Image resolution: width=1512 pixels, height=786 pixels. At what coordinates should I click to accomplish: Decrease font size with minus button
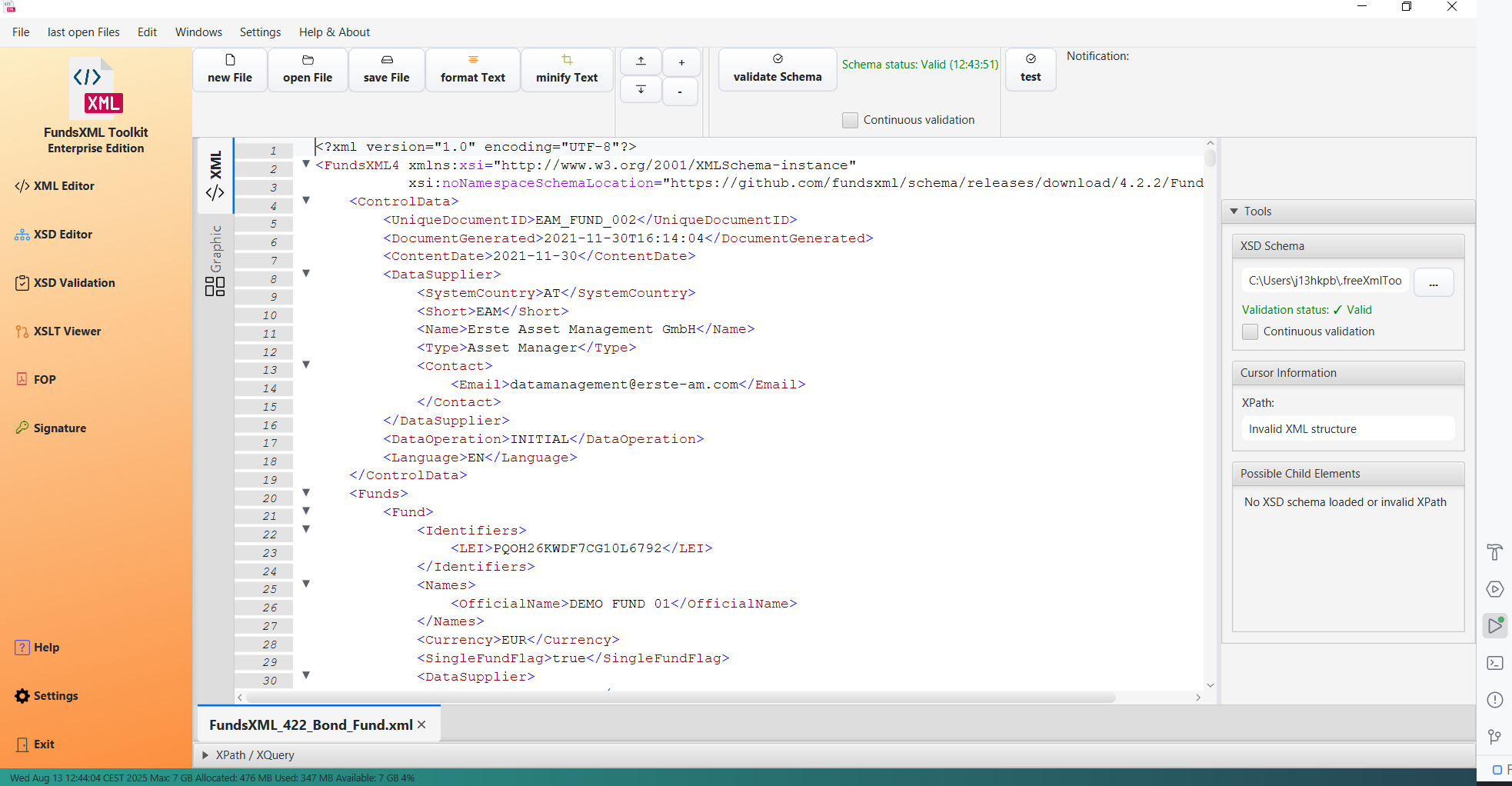681,92
